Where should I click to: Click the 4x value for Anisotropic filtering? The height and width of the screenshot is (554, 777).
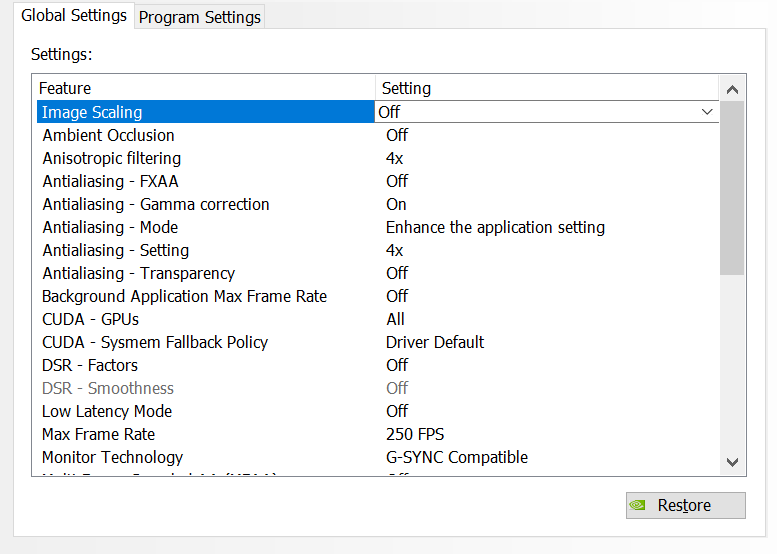click(394, 158)
